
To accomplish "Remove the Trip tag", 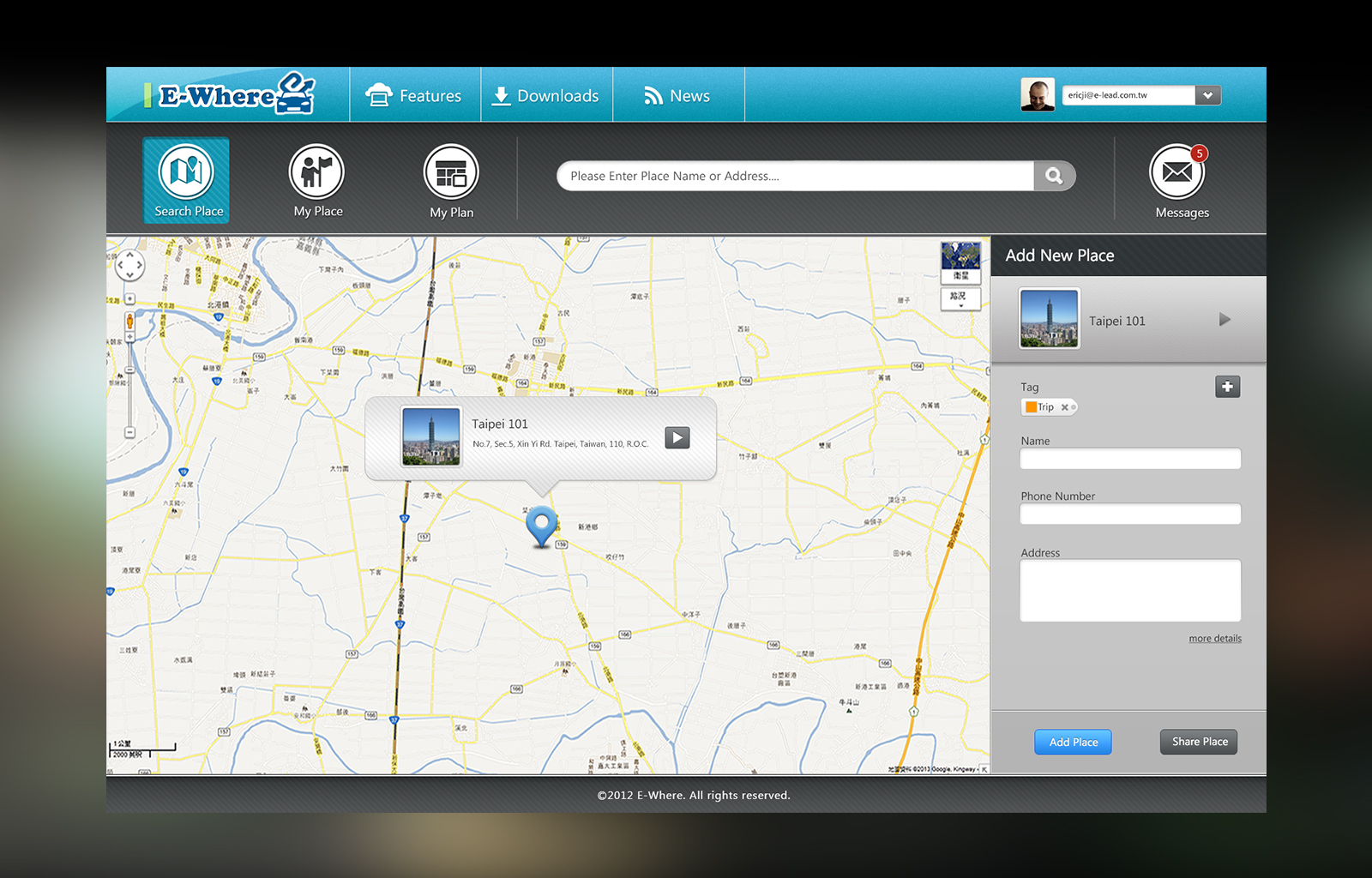I will point(1065,407).
